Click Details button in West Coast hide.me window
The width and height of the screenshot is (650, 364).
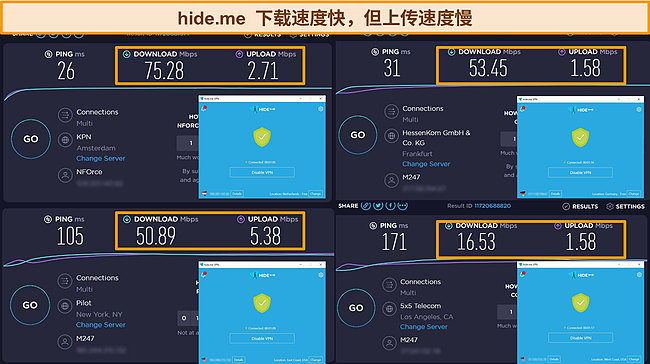pyautogui.click(x=554, y=359)
